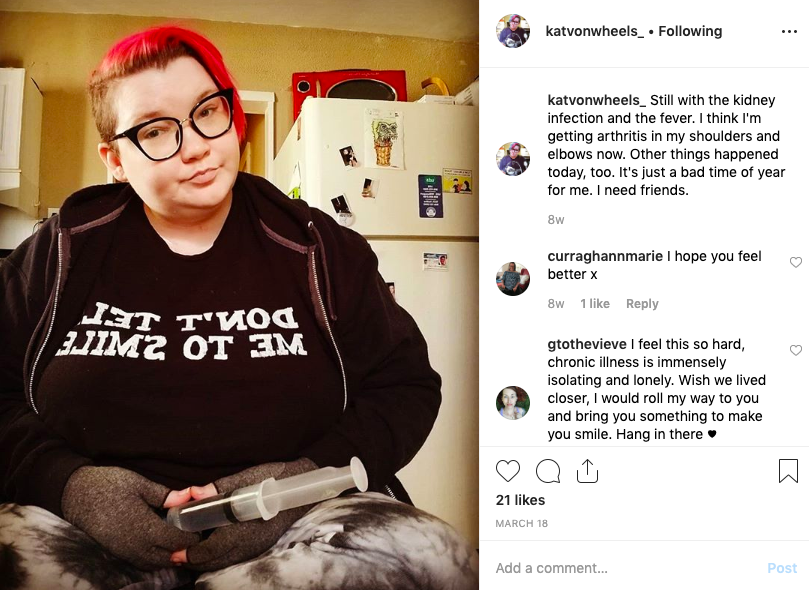Like curraghannmarie's comment heart

point(796,263)
